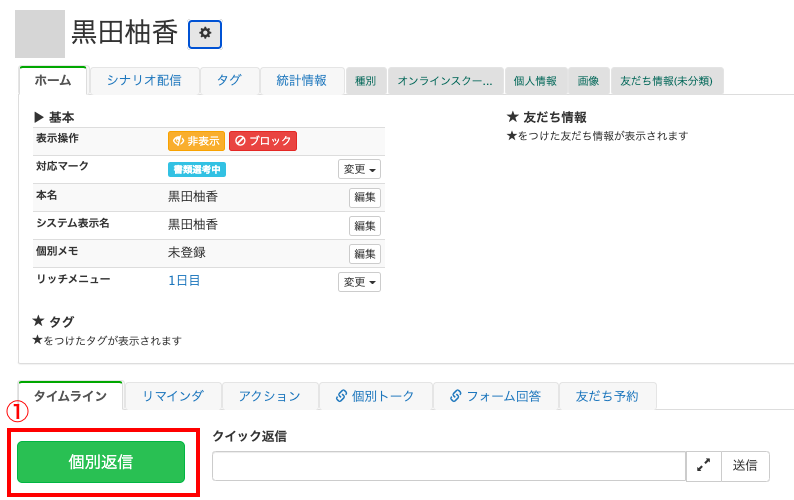
Task: Click the green 個別返信 button
Action: tap(101, 462)
